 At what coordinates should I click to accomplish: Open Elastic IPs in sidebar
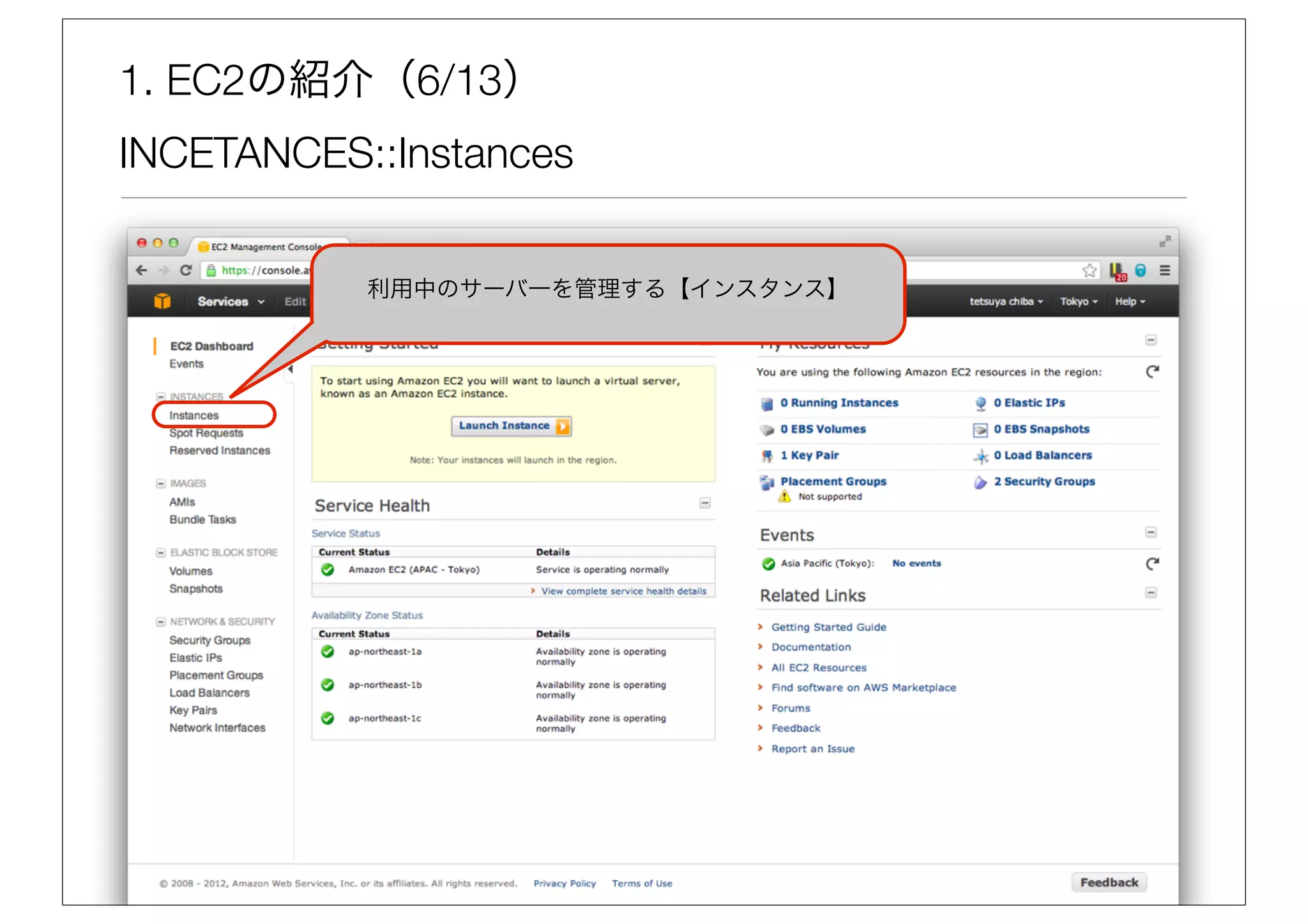point(195,658)
